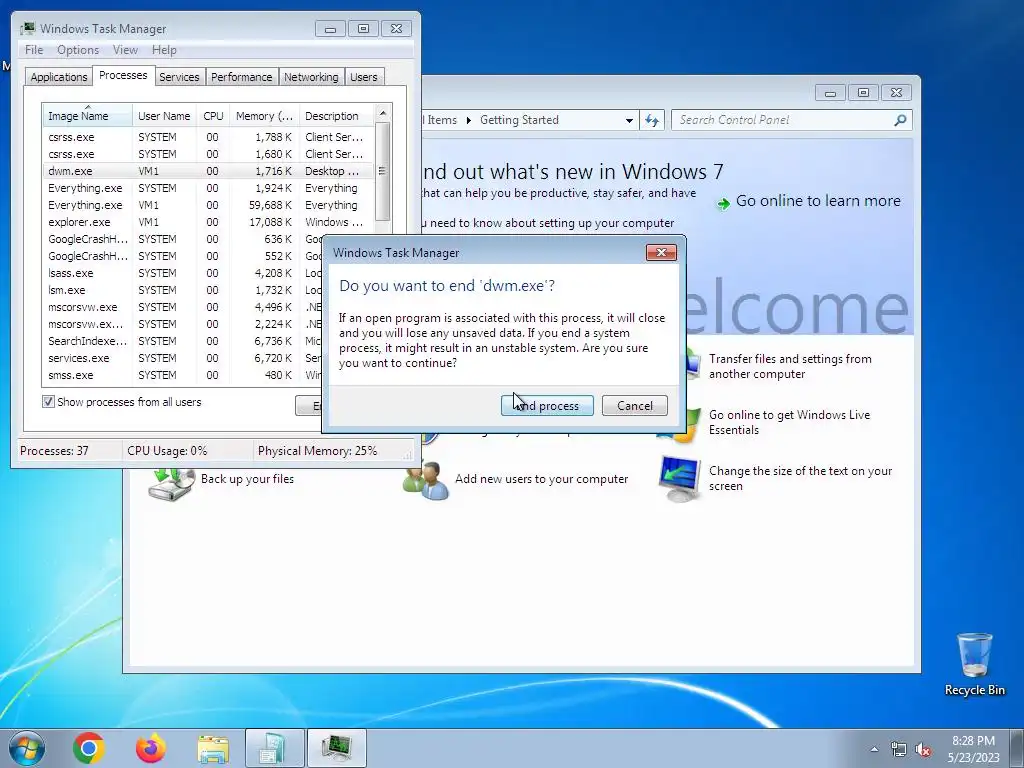Switch to the Users tab

pyautogui.click(x=364, y=77)
